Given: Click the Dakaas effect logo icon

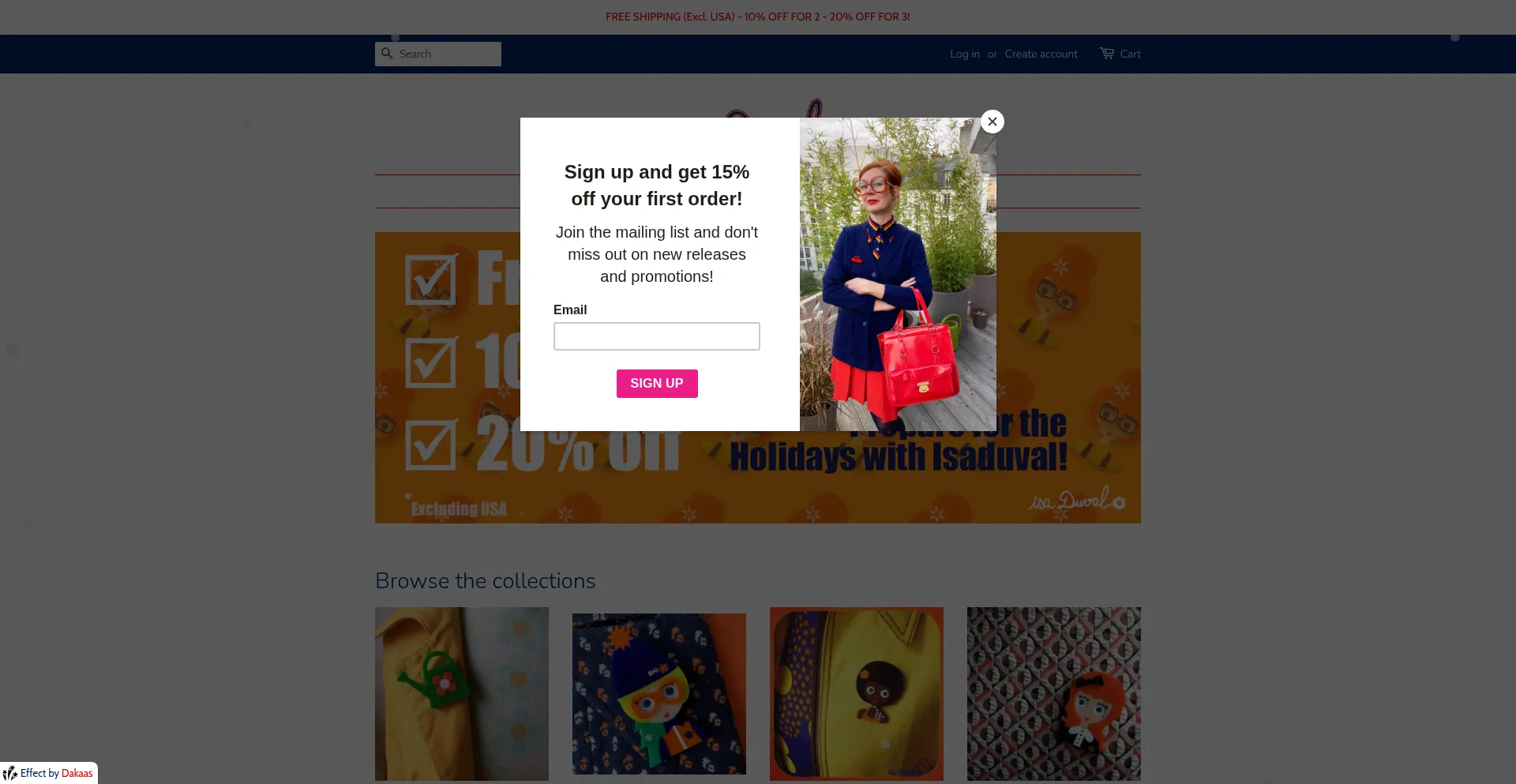Looking at the screenshot, I should [10, 773].
